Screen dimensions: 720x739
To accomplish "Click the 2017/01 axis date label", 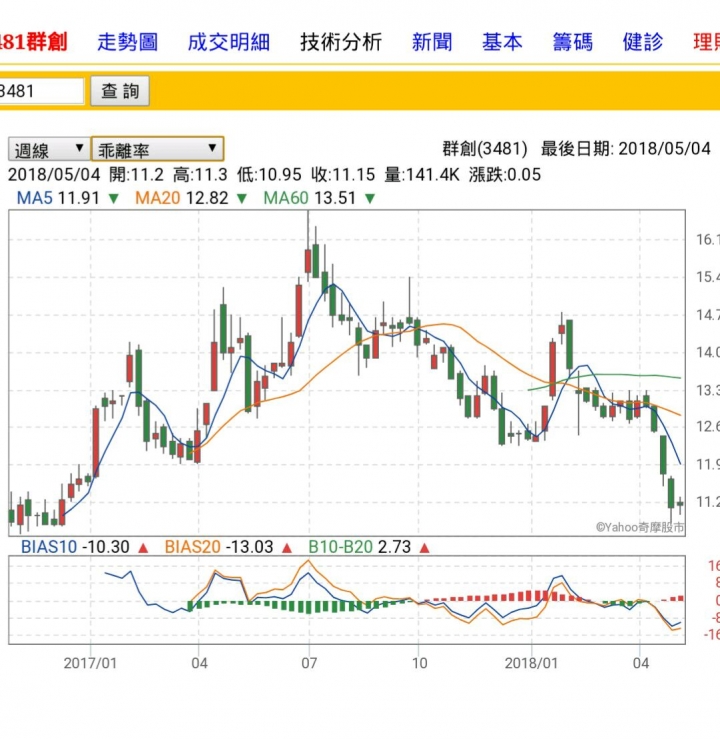I will 90,664.
